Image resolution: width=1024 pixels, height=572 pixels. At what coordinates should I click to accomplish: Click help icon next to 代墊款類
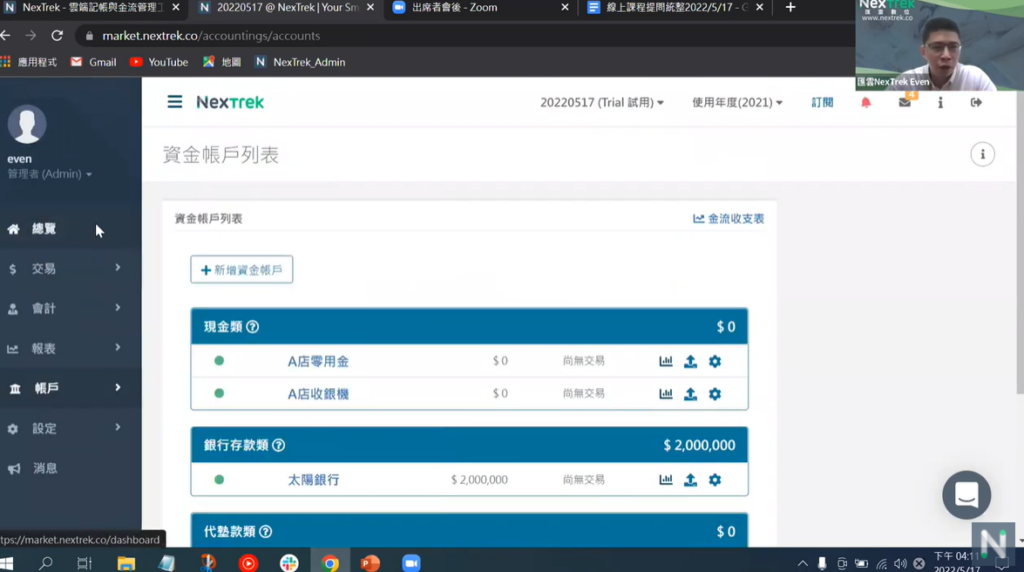coord(266,532)
